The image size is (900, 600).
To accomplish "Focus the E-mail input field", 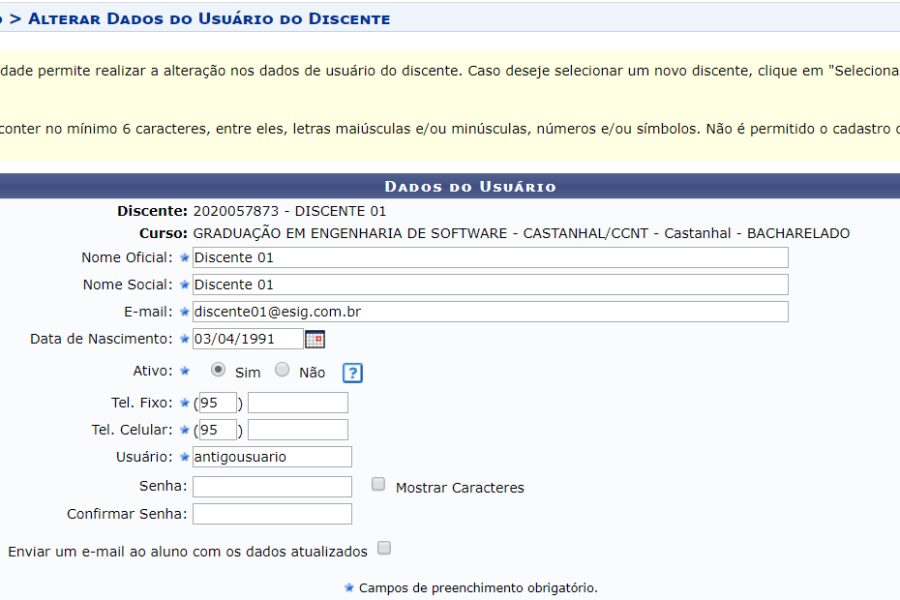I will [x=490, y=312].
